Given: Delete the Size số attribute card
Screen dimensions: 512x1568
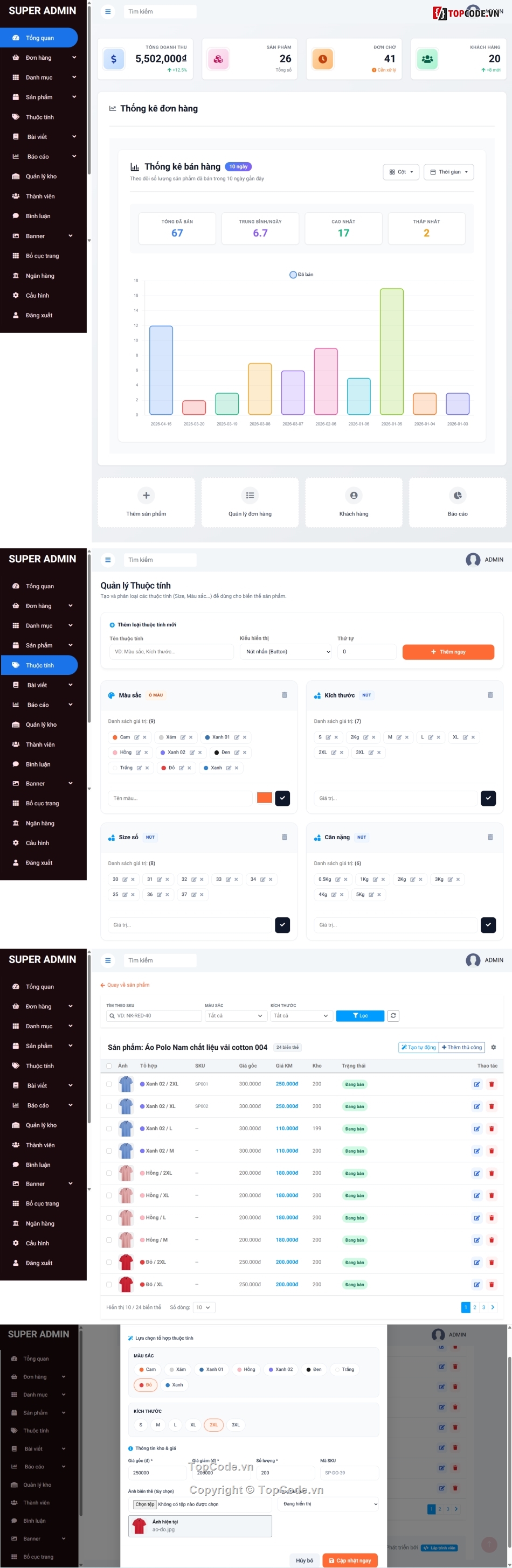Looking at the screenshot, I should (x=285, y=837).
